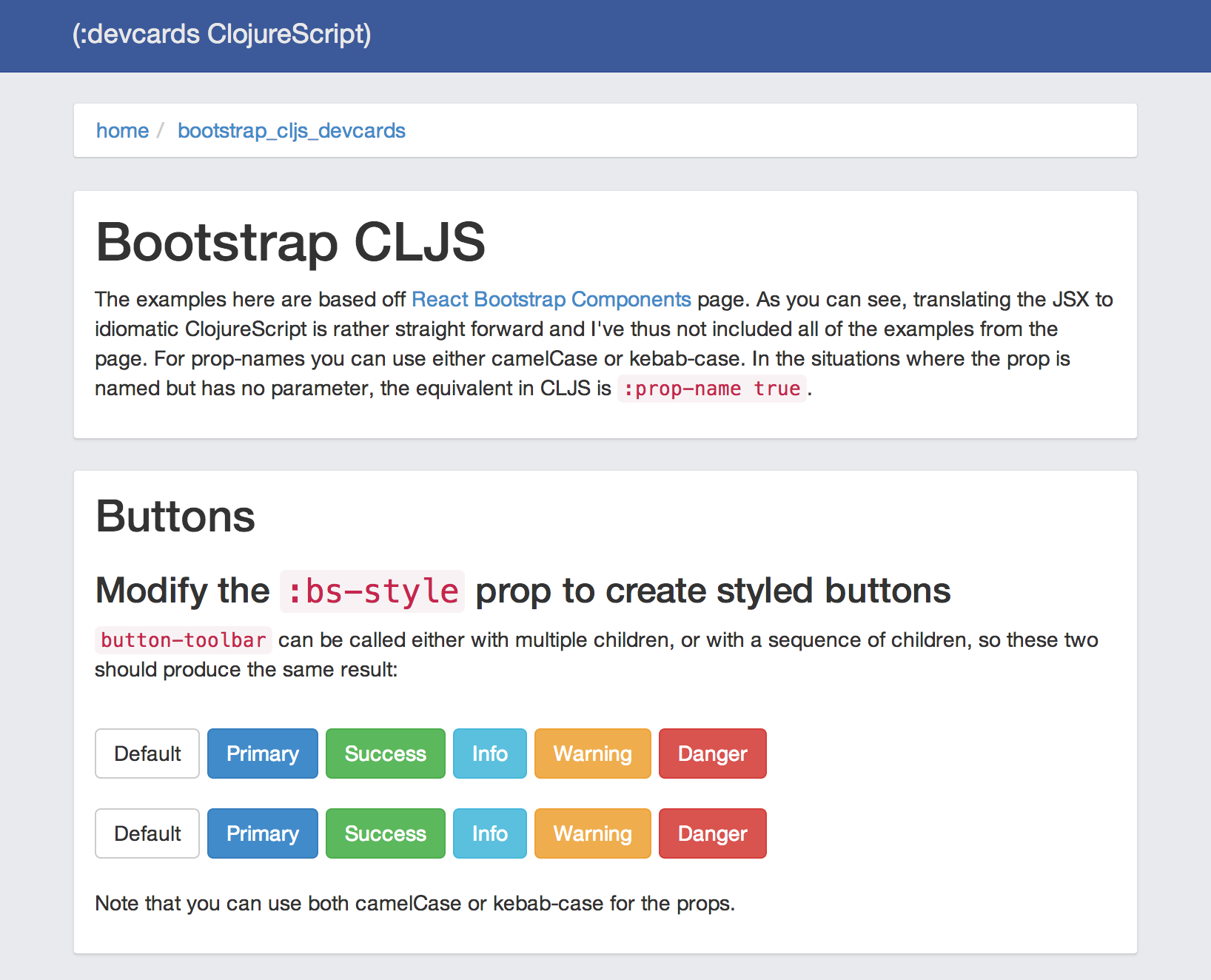This screenshot has height=980, width=1211.
Task: Click the Warning button in first toolbar row
Action: tap(593, 754)
